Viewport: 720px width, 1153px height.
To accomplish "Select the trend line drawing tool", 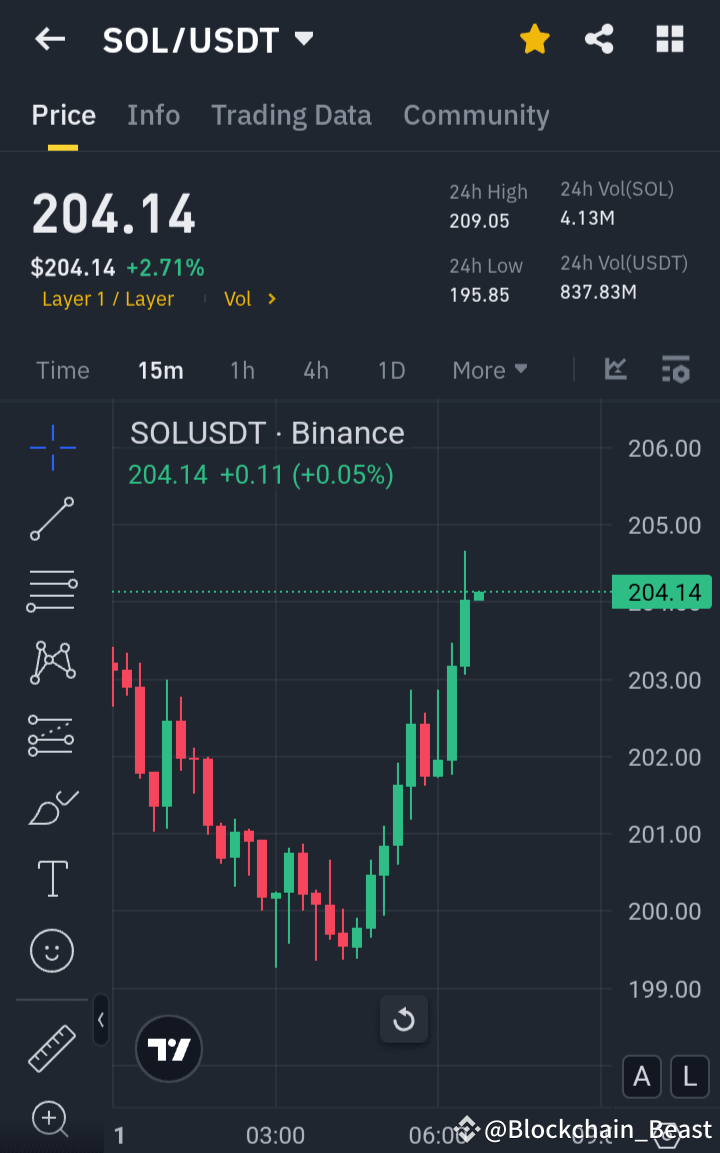I will tap(51, 519).
